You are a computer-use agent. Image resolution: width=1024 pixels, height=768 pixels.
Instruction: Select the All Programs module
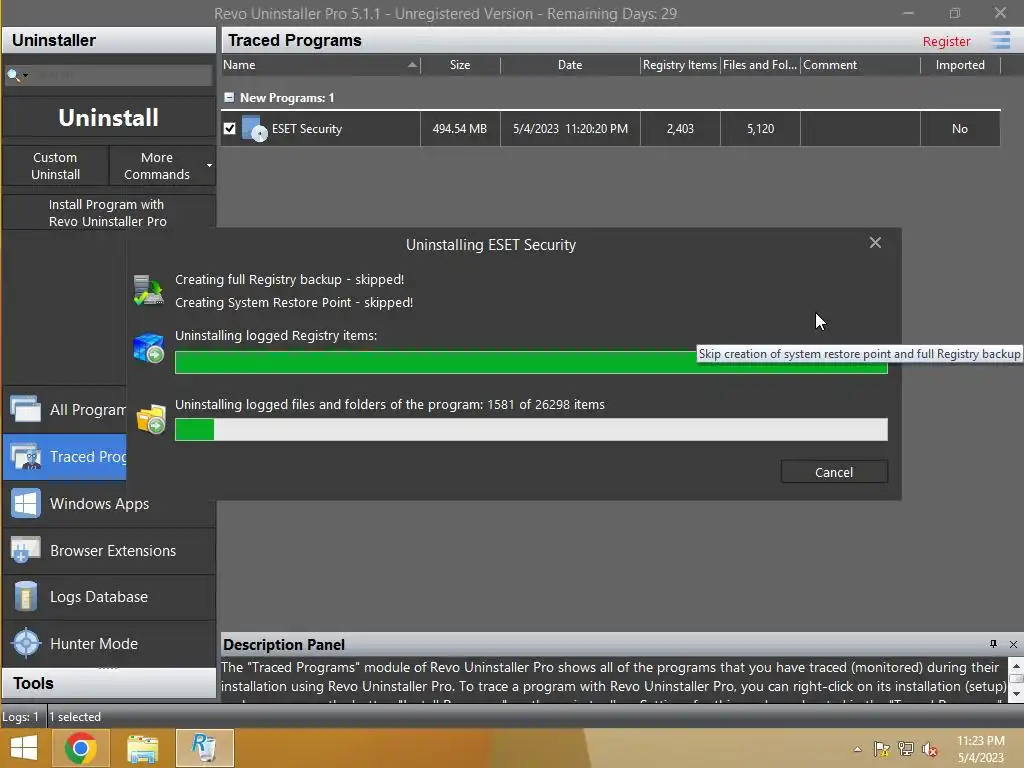(65, 409)
